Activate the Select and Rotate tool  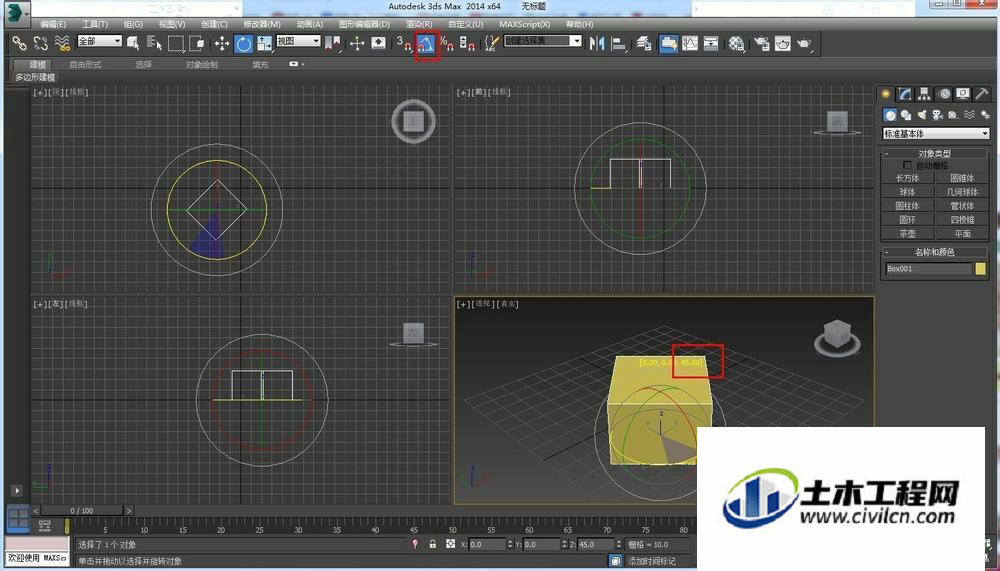click(243, 43)
